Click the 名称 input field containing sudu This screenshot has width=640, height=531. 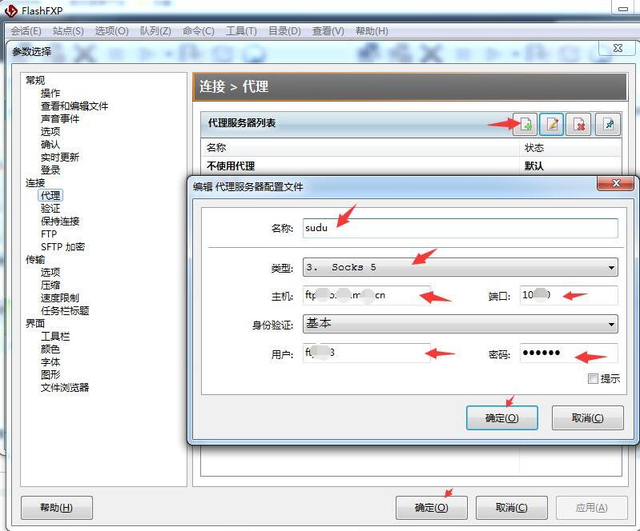coord(460,228)
